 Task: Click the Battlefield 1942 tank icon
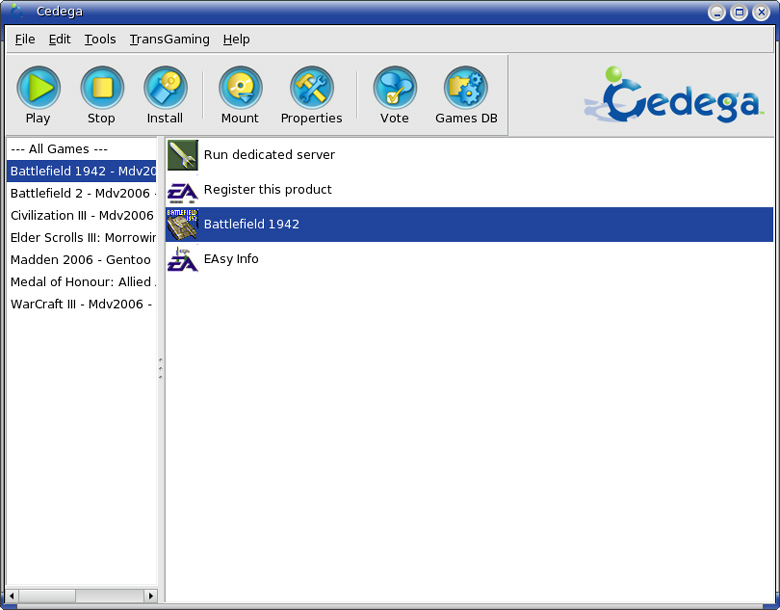183,224
